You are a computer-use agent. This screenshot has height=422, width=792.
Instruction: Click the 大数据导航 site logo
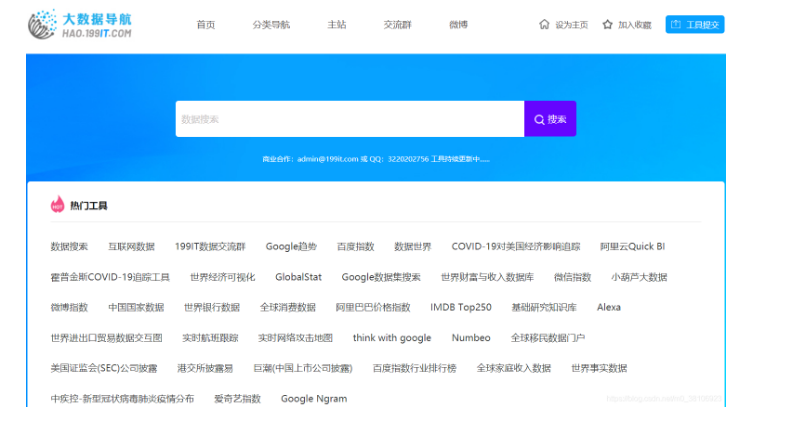point(80,24)
